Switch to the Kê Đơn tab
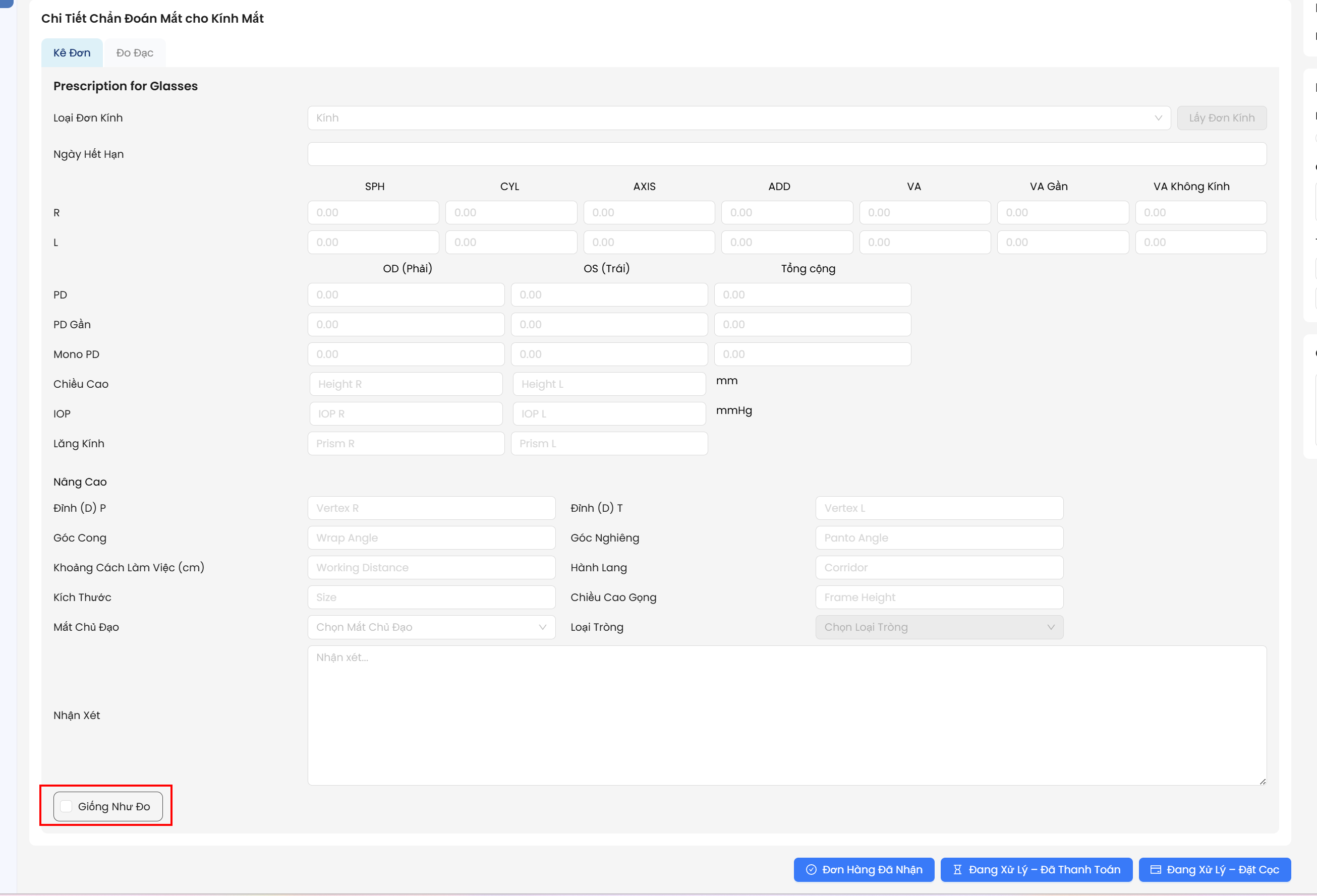Screen dimensions: 1317x896 pos(72,52)
